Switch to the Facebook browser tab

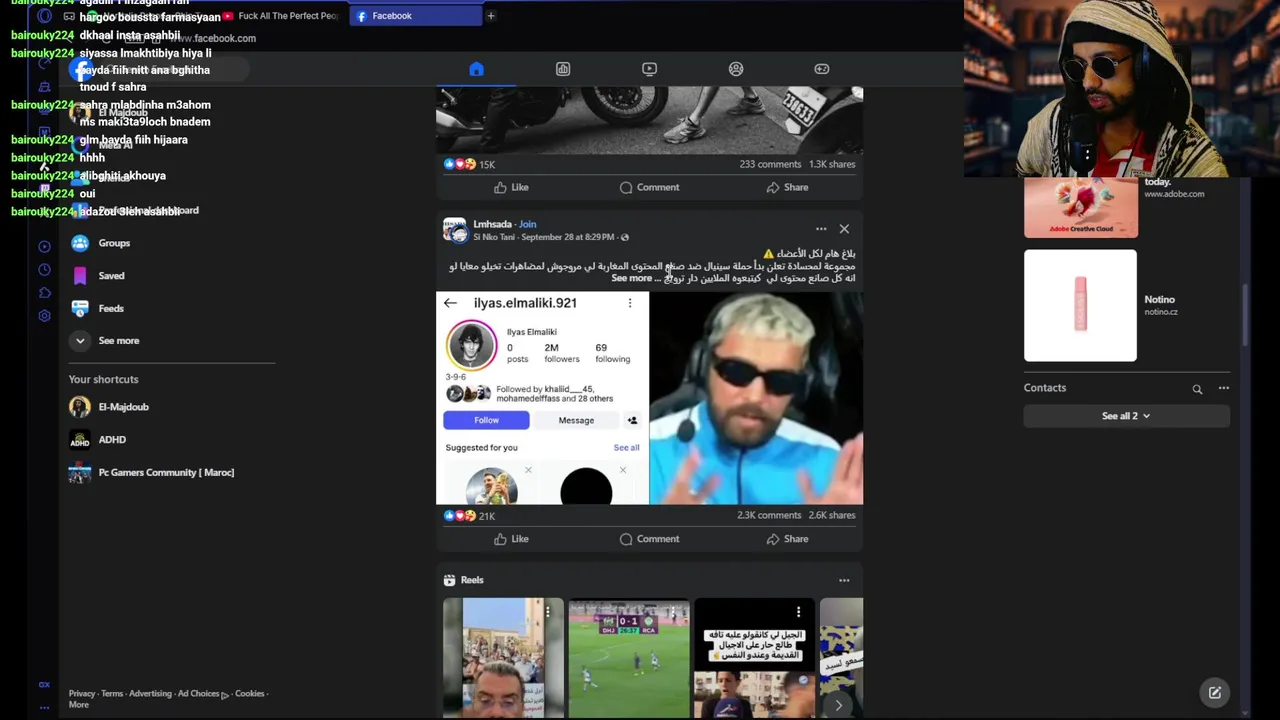(x=415, y=16)
